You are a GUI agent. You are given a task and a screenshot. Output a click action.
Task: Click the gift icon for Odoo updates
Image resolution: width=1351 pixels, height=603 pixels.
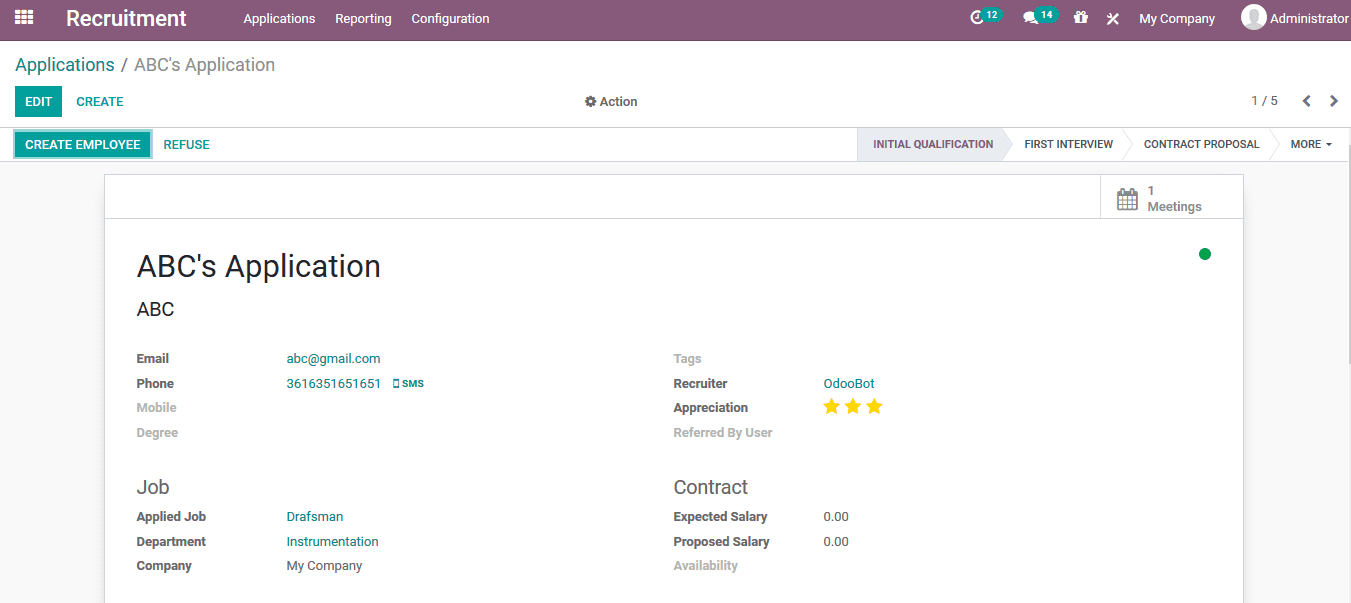[1080, 18]
